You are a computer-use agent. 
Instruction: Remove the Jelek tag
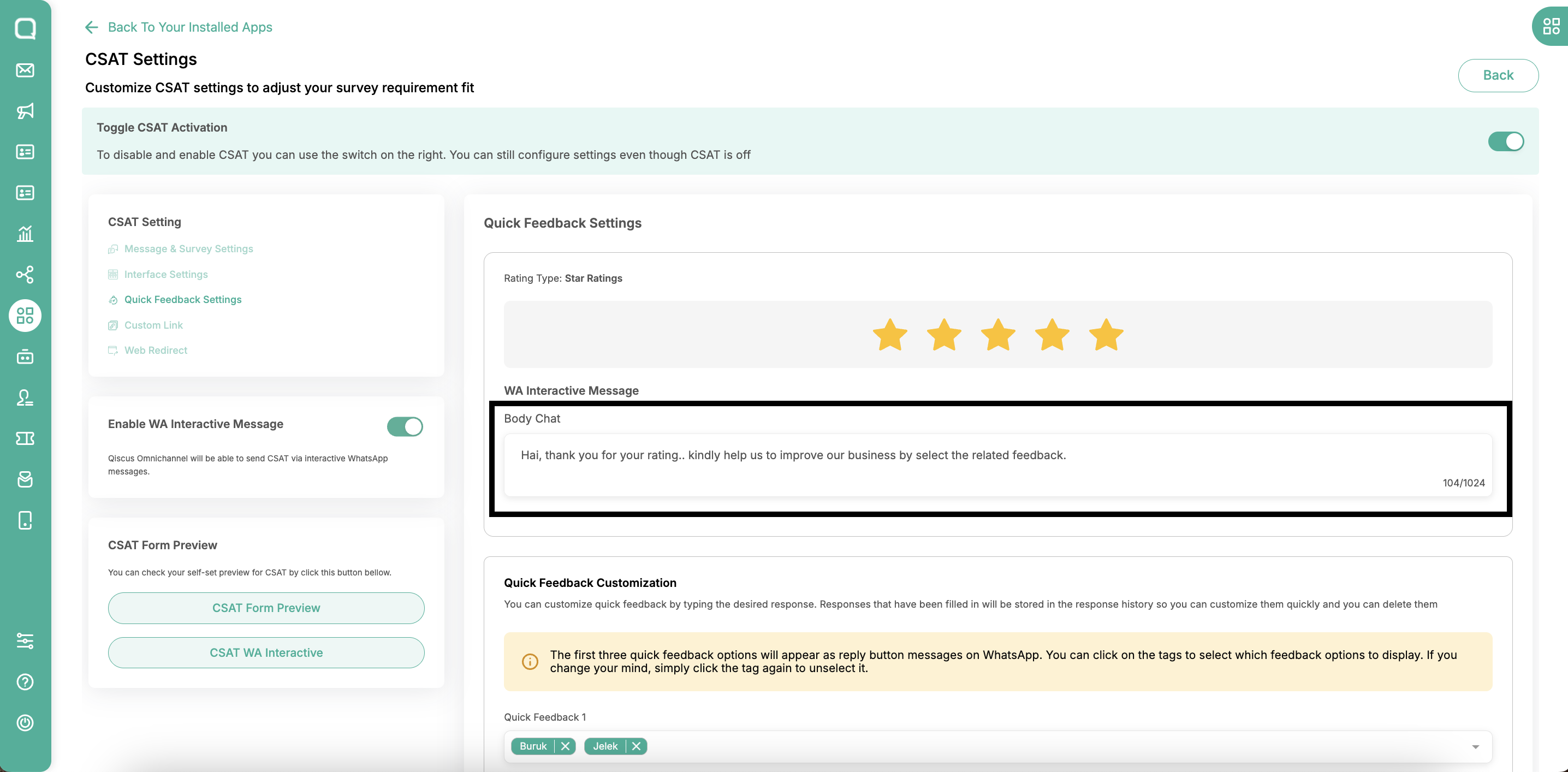click(x=636, y=746)
